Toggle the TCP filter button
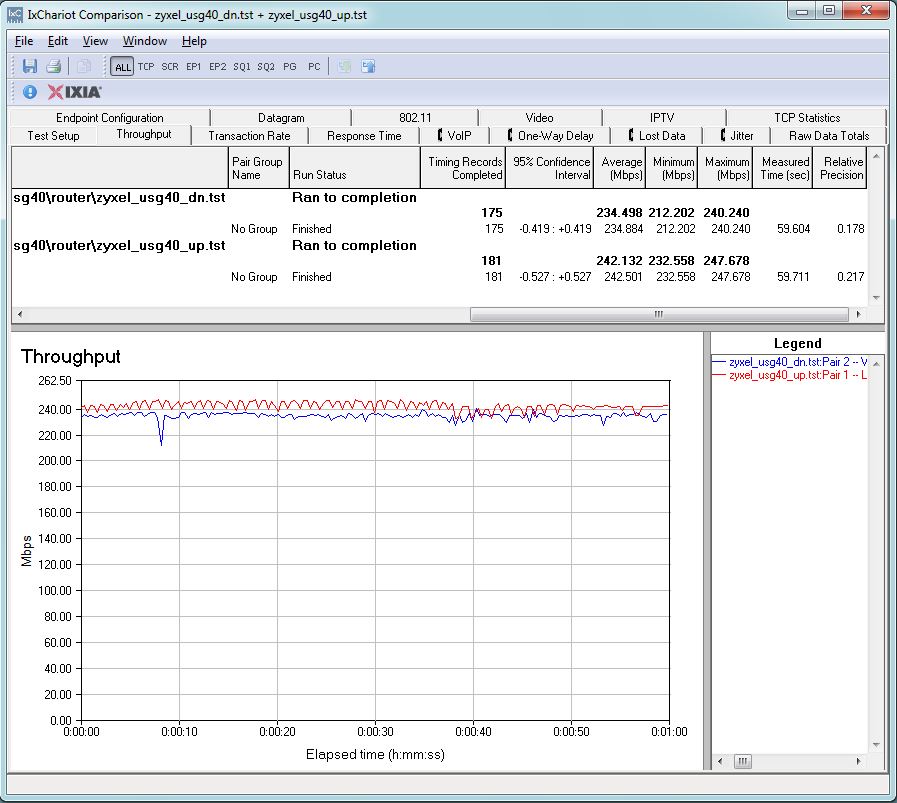This screenshot has width=897, height=803. coord(146,66)
